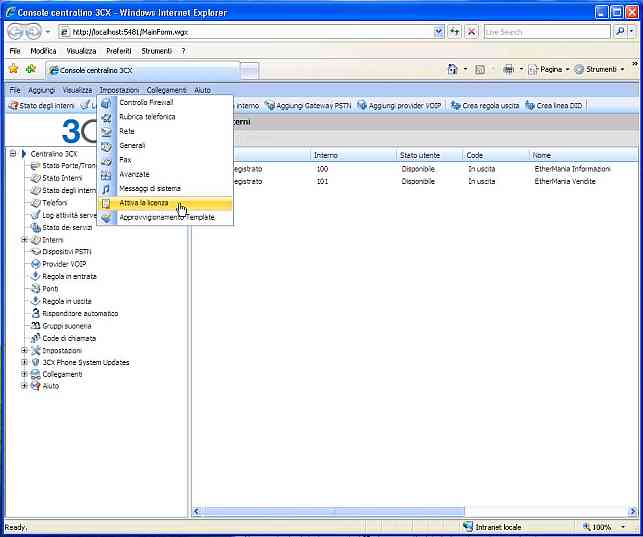This screenshot has height=537, width=643.
Task: Collapse the Centralino 3CX tree root
Action: (x=13, y=154)
